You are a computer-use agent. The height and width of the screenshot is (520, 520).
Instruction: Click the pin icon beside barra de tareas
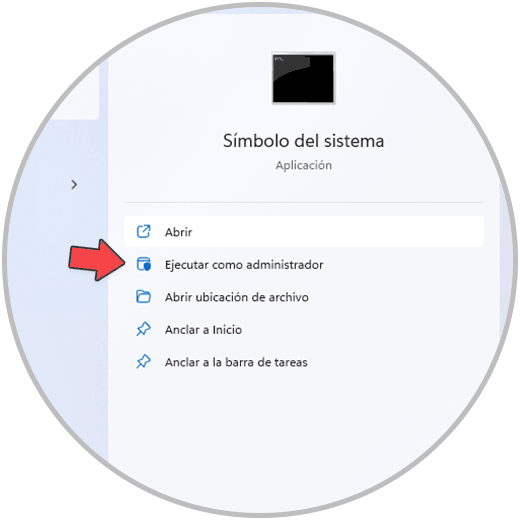(144, 362)
